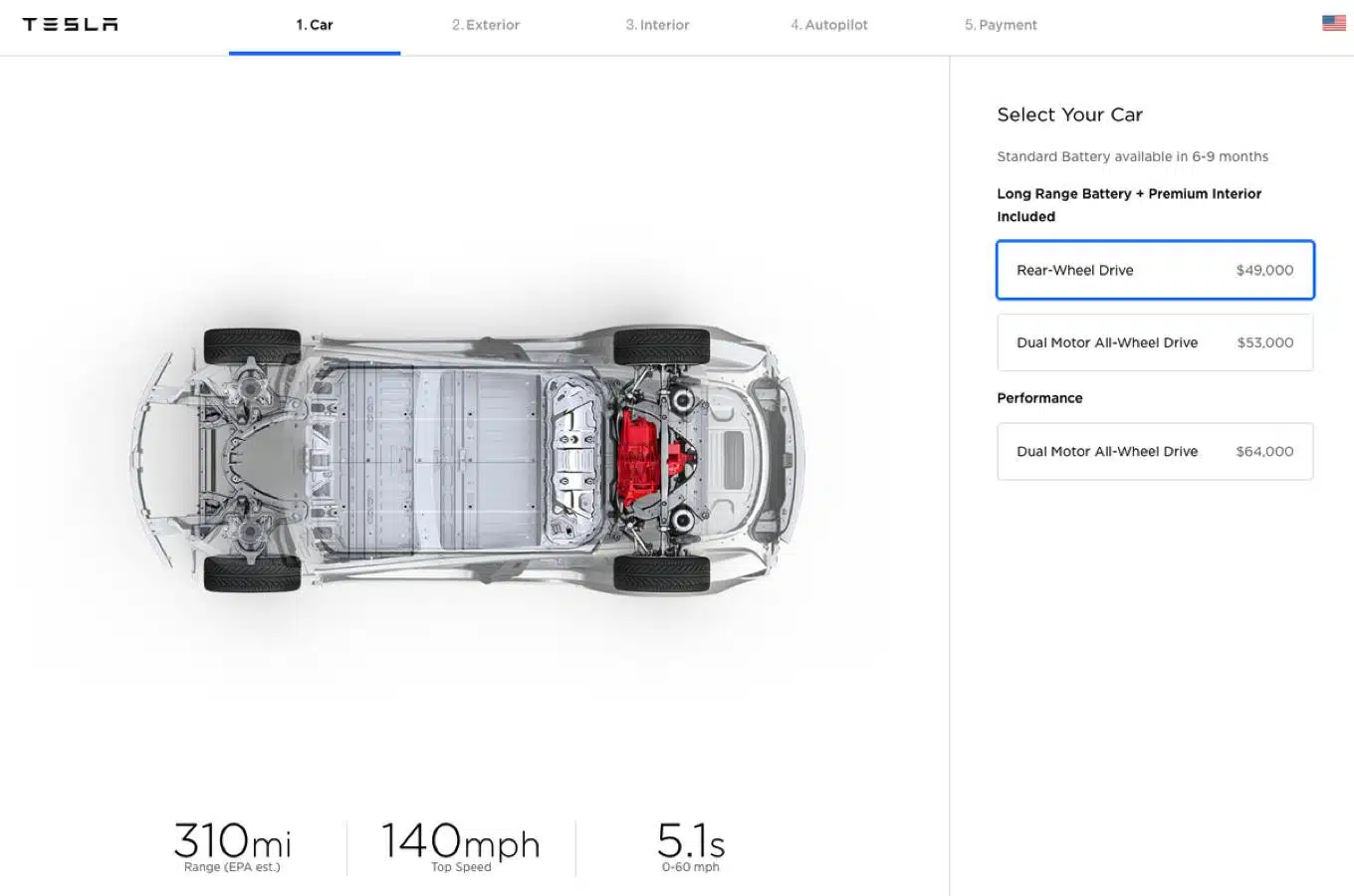Image resolution: width=1354 pixels, height=896 pixels.
Task: Click the 1. Car tab
Action: 315,25
